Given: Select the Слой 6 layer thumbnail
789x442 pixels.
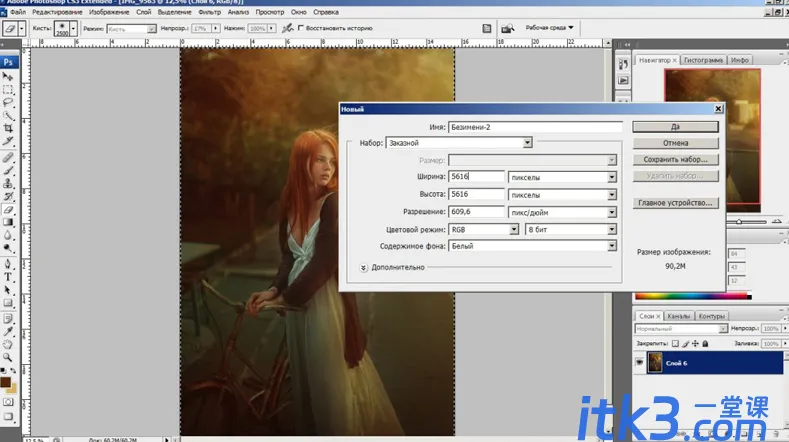Looking at the screenshot, I should (x=655, y=362).
